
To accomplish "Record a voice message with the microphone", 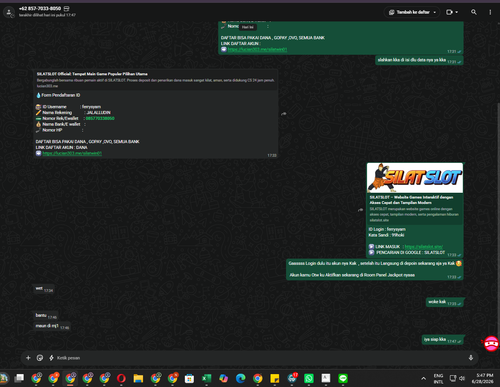I will tap(471, 358).
